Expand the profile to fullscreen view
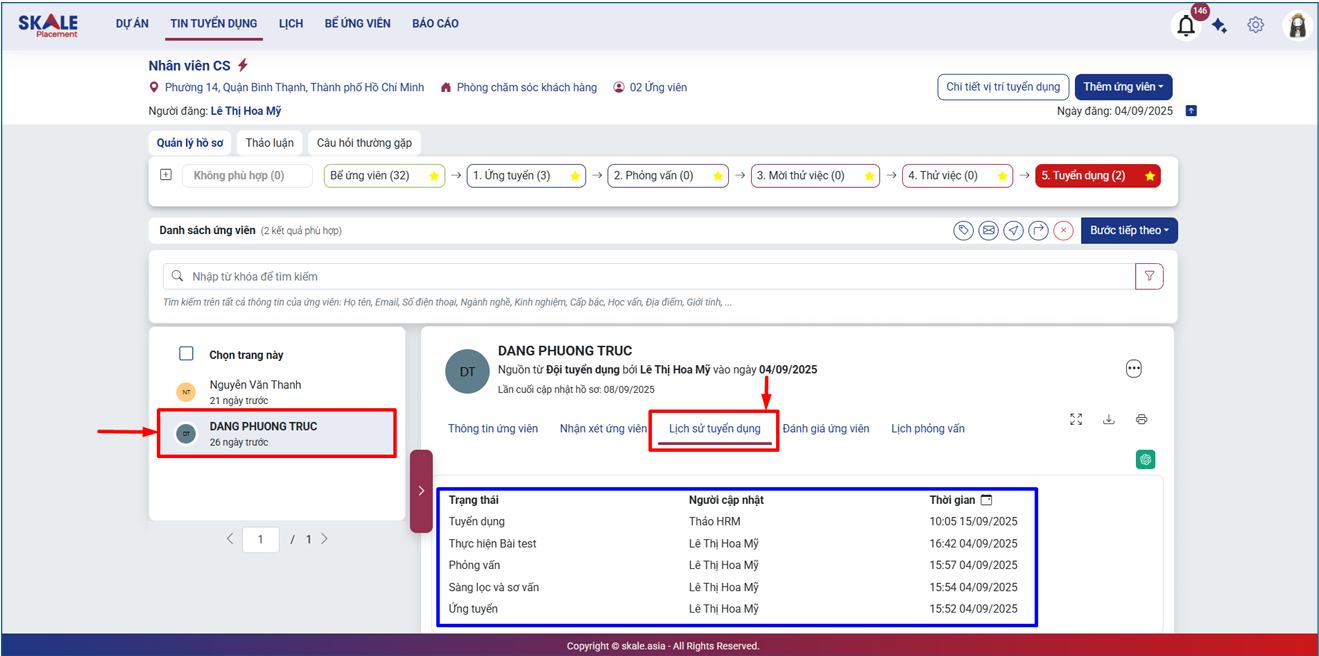1319x656 pixels. click(x=1076, y=419)
